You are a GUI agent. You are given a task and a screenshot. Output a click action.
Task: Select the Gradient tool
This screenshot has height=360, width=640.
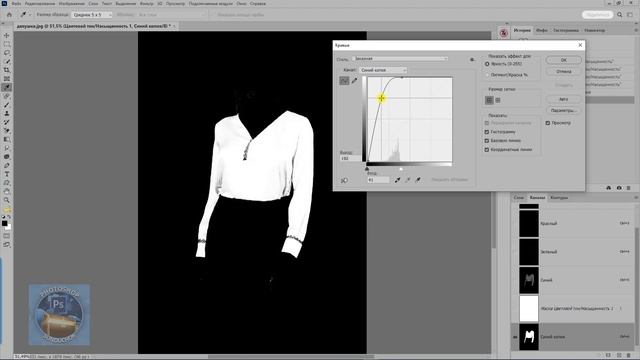pyautogui.click(x=7, y=140)
